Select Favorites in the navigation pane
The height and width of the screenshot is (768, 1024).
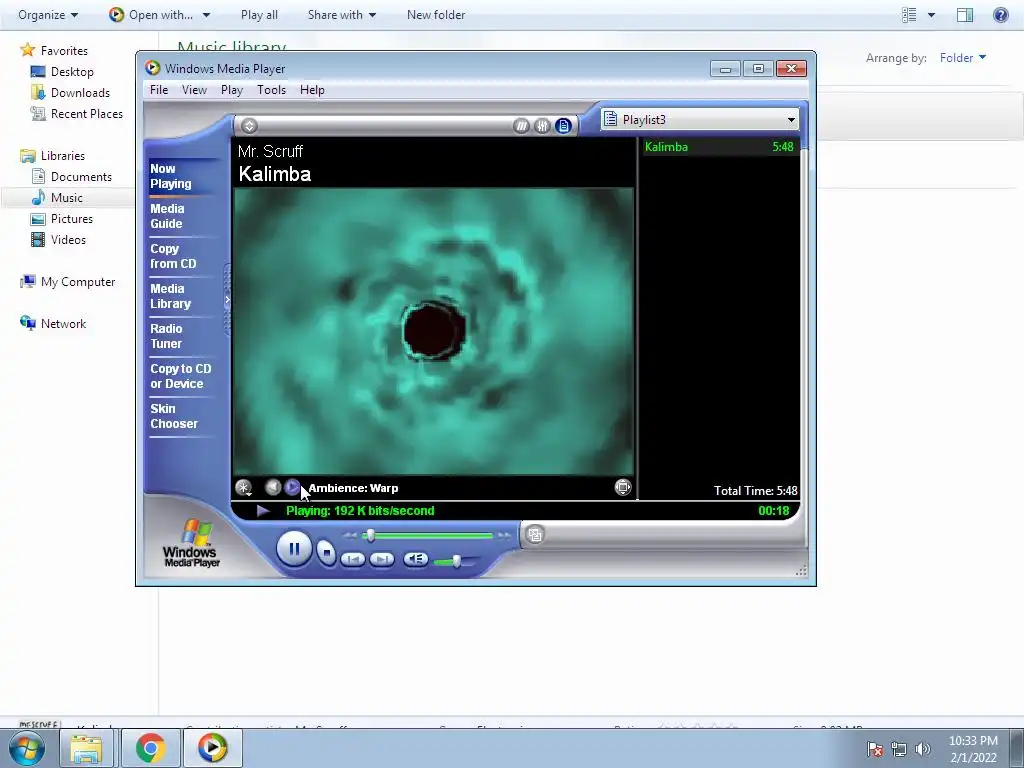(x=54, y=50)
